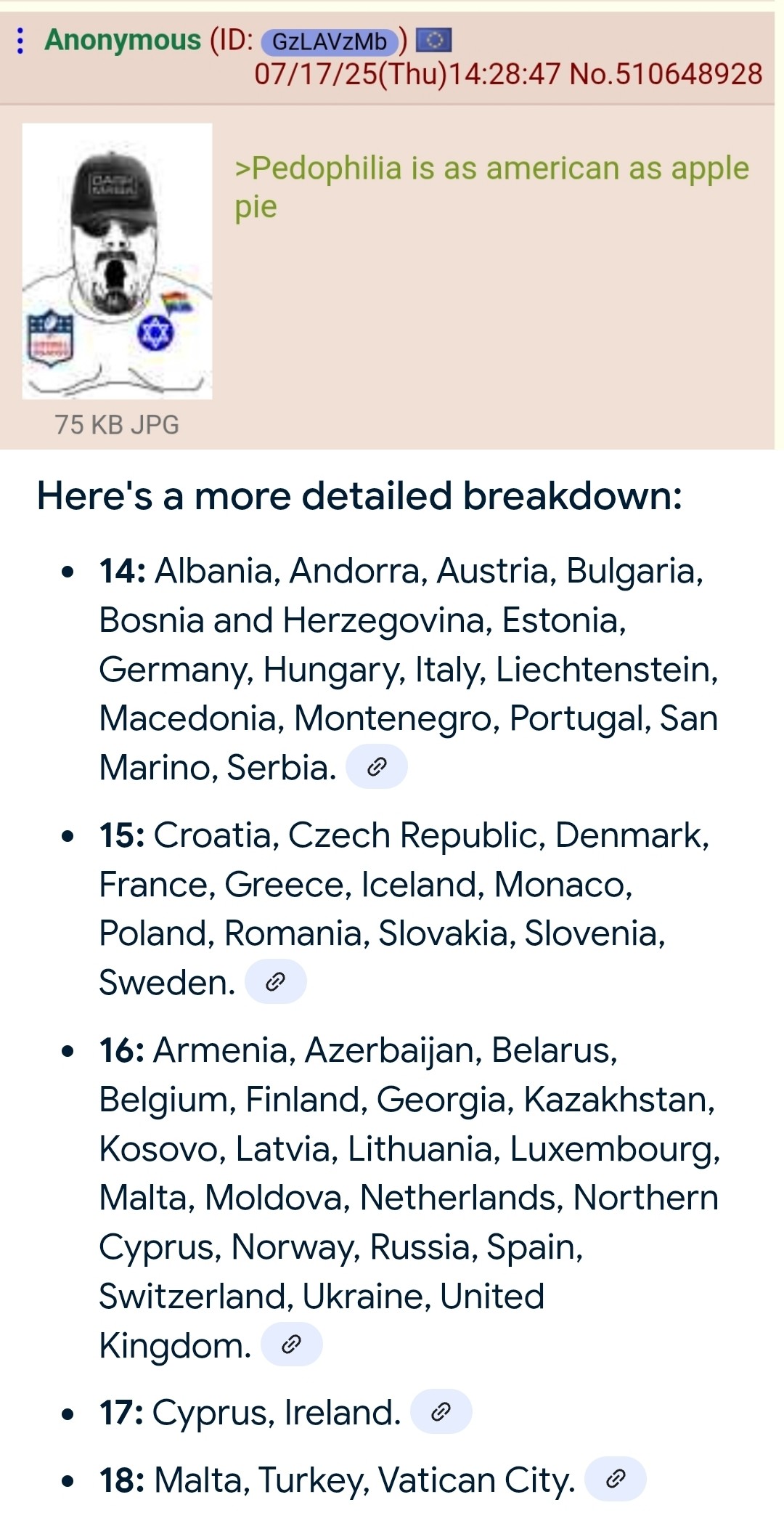The image size is (784, 1529).
Task: Select the bold 16: list label
Action: coord(122,1050)
